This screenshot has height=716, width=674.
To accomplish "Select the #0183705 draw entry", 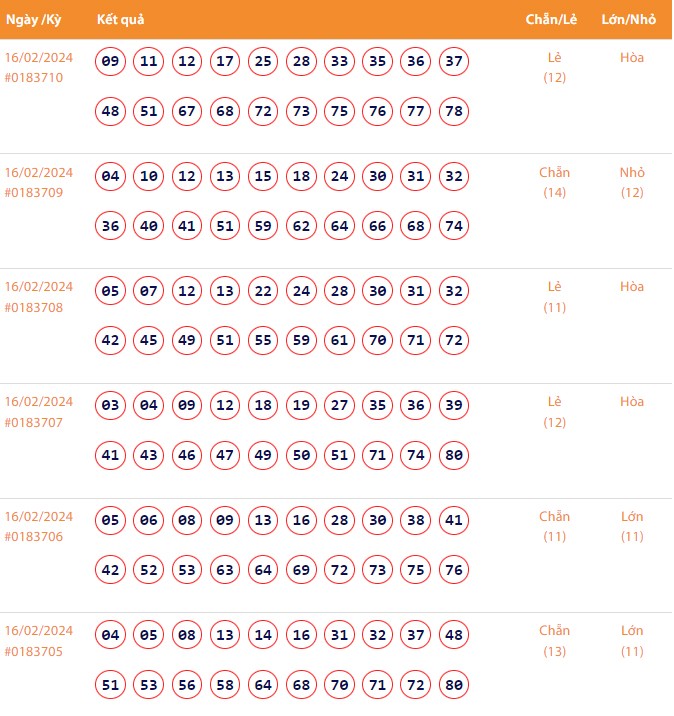I will pyautogui.click(x=34, y=652).
